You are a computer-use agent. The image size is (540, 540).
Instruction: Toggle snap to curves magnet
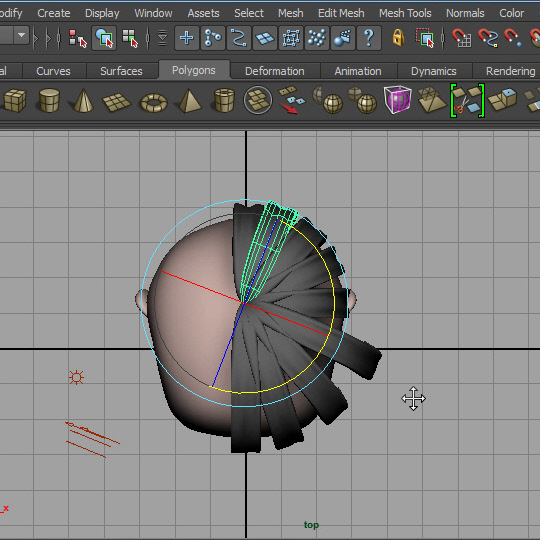click(488, 38)
